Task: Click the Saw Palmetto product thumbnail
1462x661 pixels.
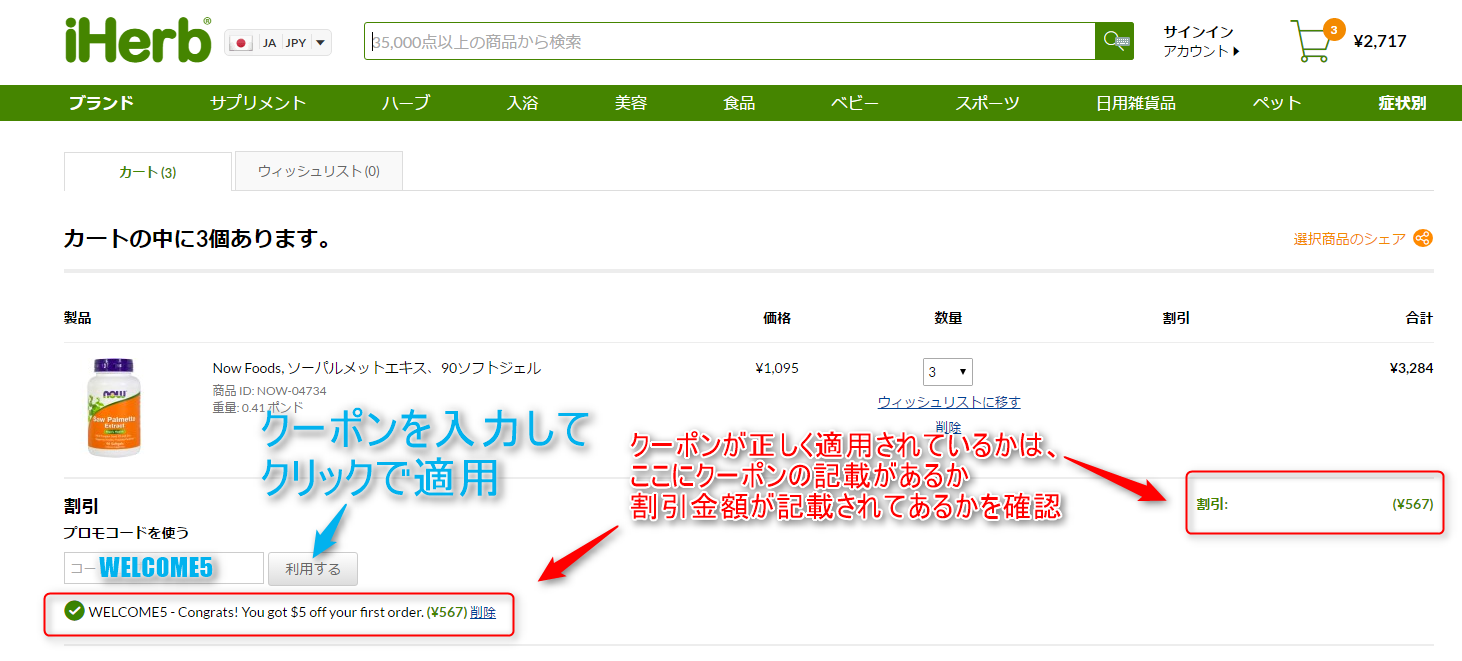Action: (x=112, y=407)
